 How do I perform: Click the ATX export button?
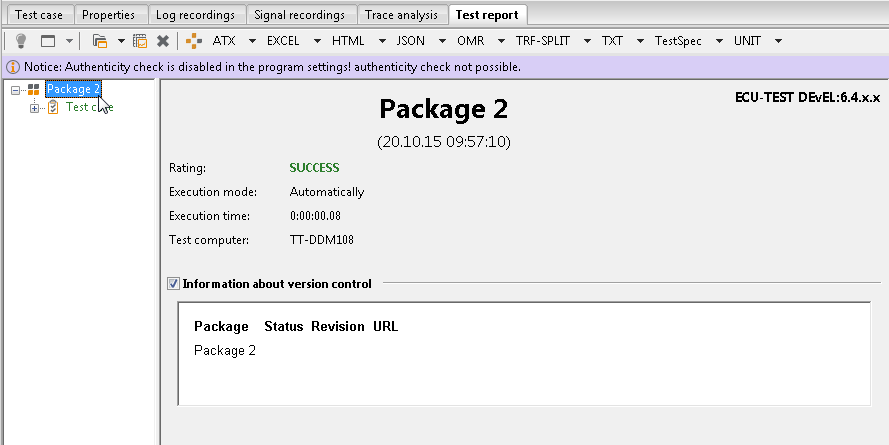tap(224, 41)
